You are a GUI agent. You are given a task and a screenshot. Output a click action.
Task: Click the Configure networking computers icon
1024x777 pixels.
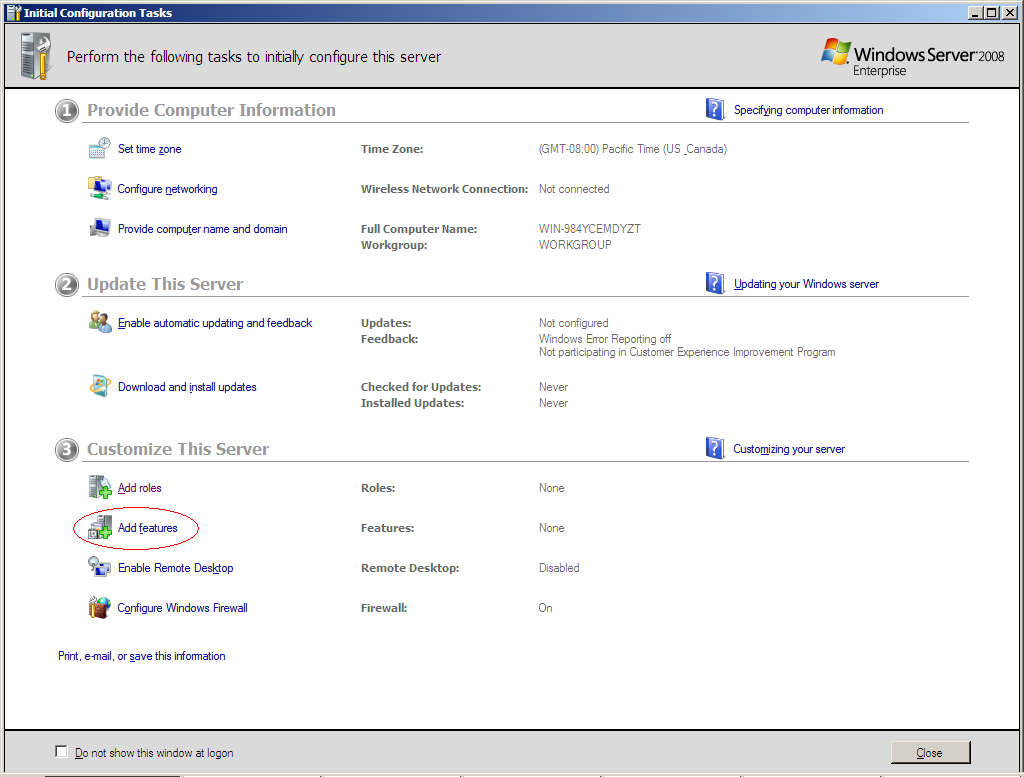(99, 188)
